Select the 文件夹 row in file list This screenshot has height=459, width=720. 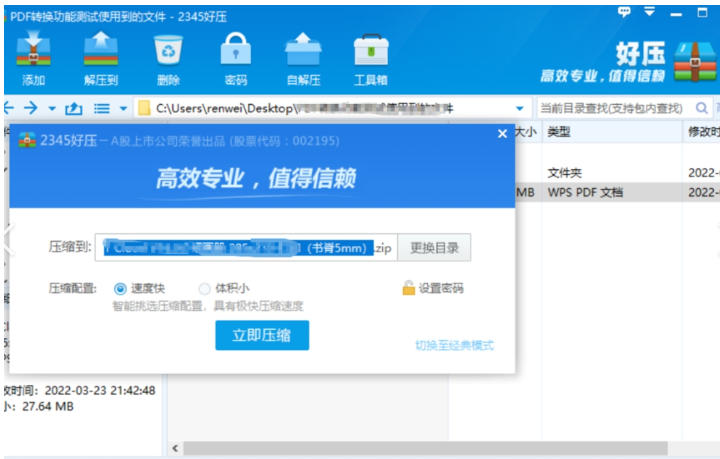click(617, 173)
